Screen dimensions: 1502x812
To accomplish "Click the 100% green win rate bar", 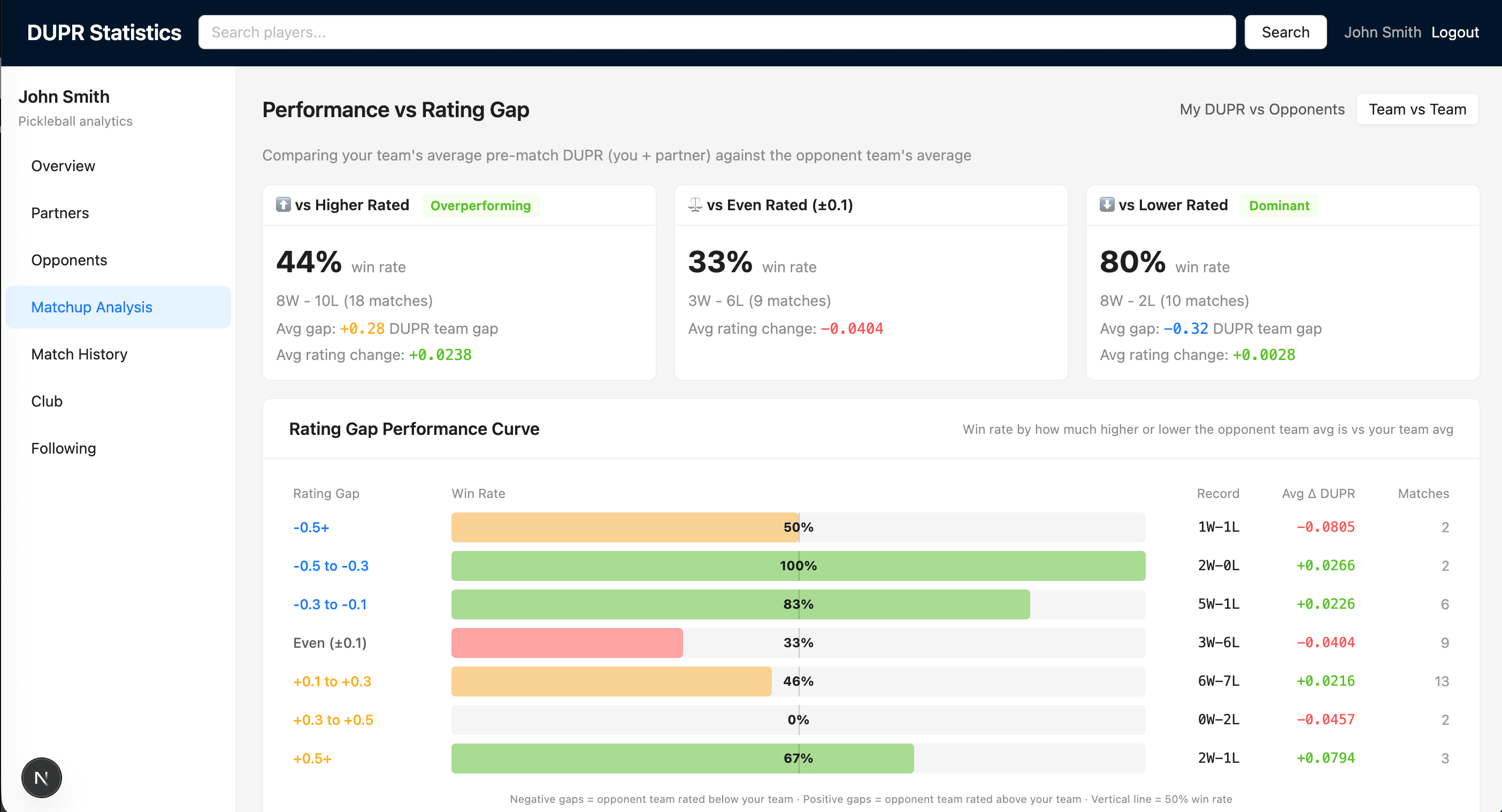I will tap(798, 565).
